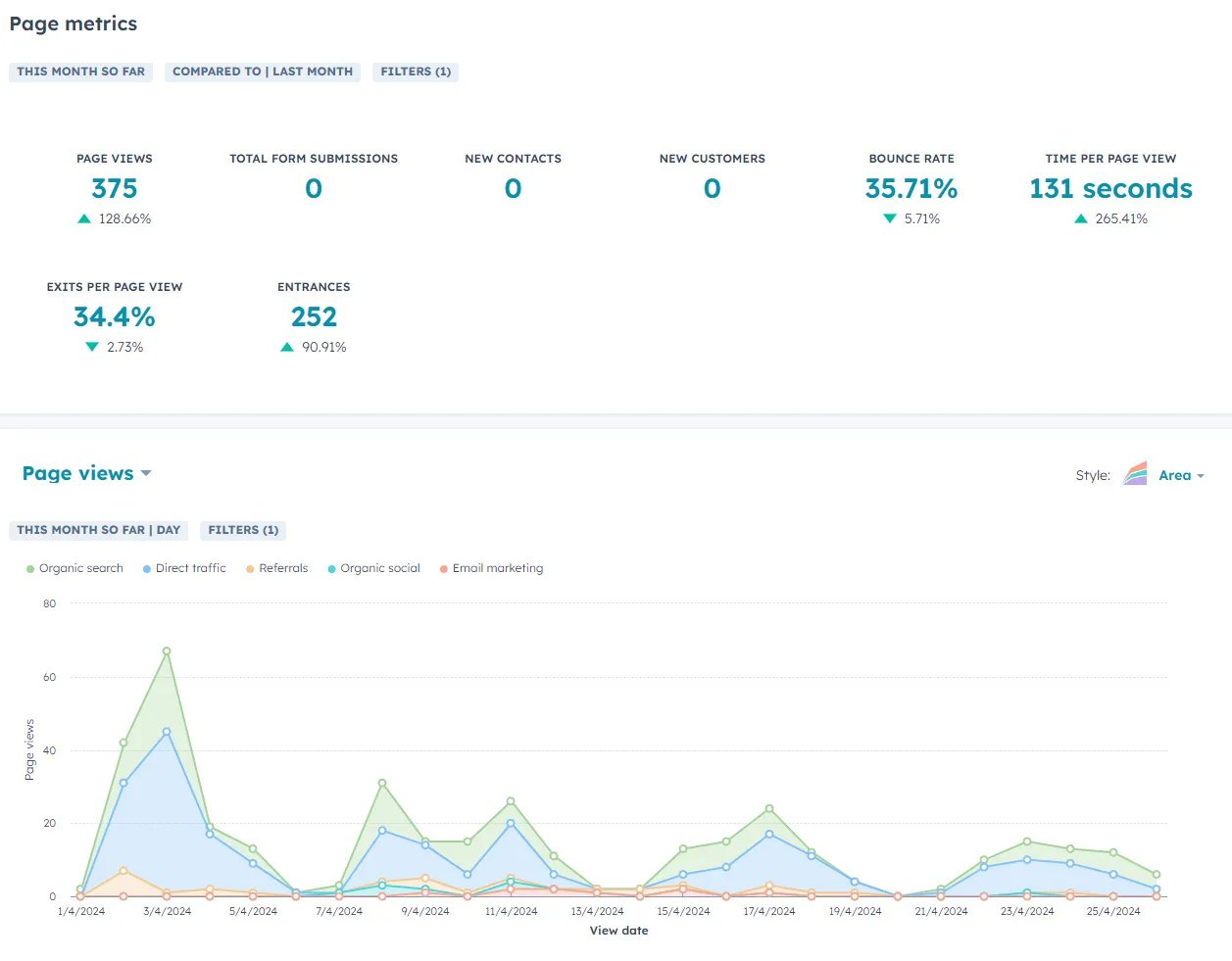Open Filters (1) above the chart

(x=243, y=530)
